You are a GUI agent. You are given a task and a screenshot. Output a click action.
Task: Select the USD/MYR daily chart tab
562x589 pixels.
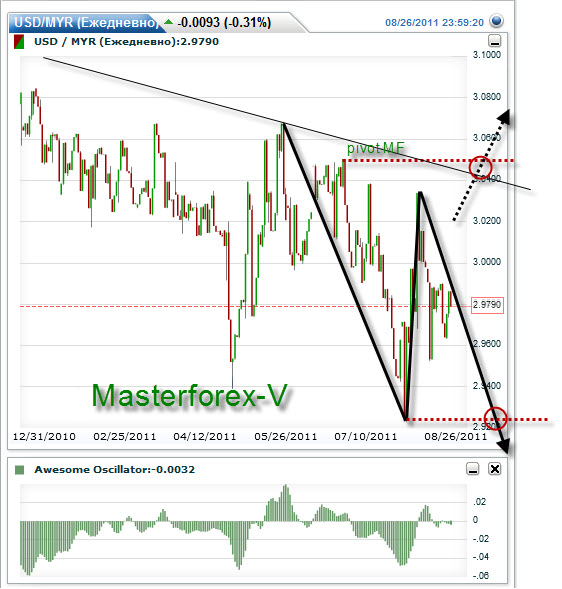[x=86, y=23]
